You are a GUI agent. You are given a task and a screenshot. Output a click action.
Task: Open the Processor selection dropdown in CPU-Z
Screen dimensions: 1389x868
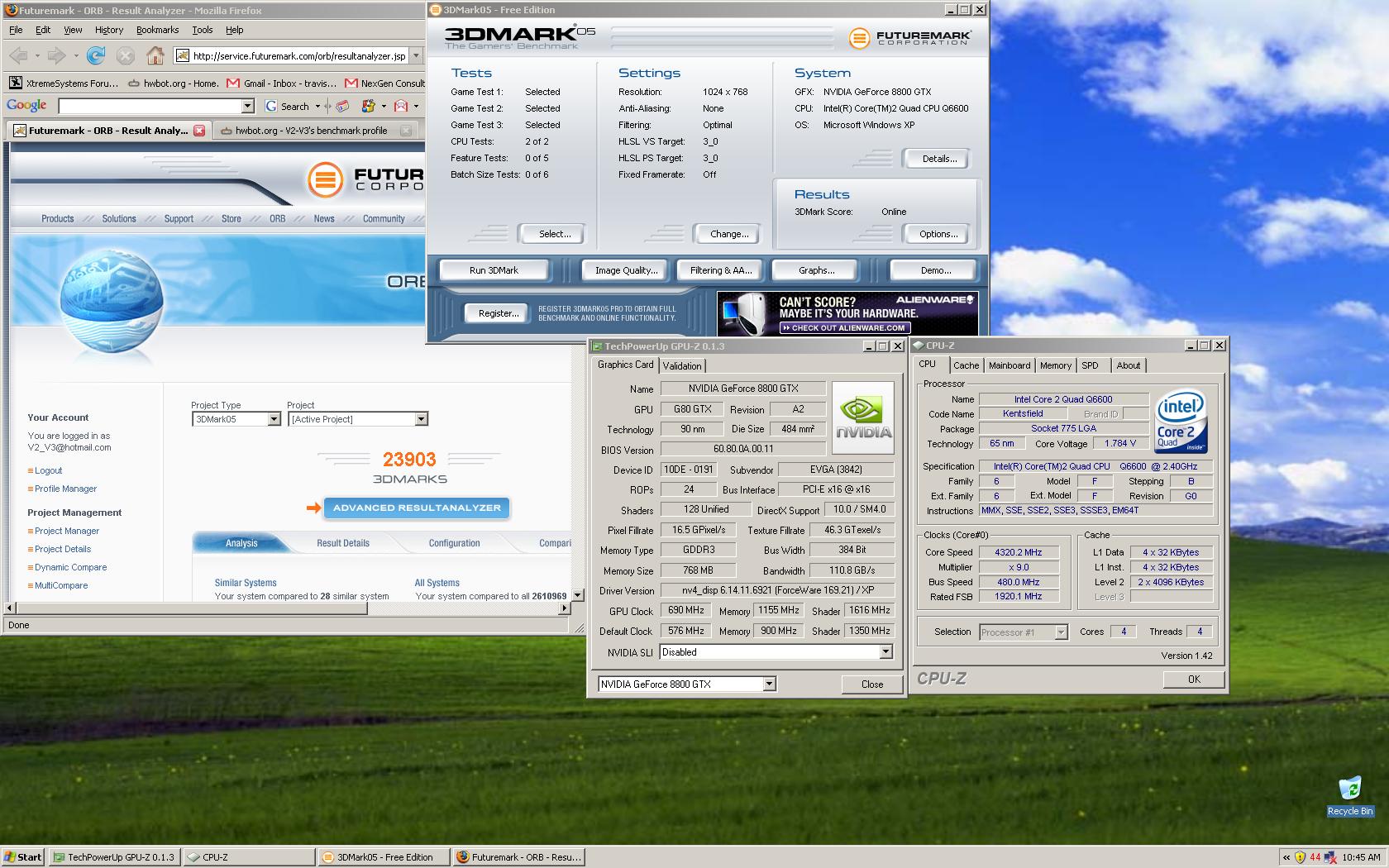click(x=1061, y=632)
